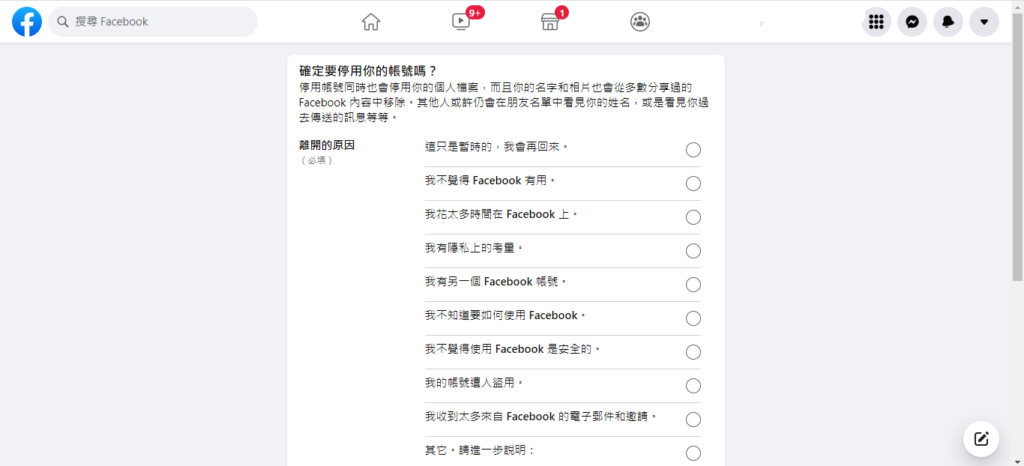Open the Watch video icon

pyautogui.click(x=460, y=22)
